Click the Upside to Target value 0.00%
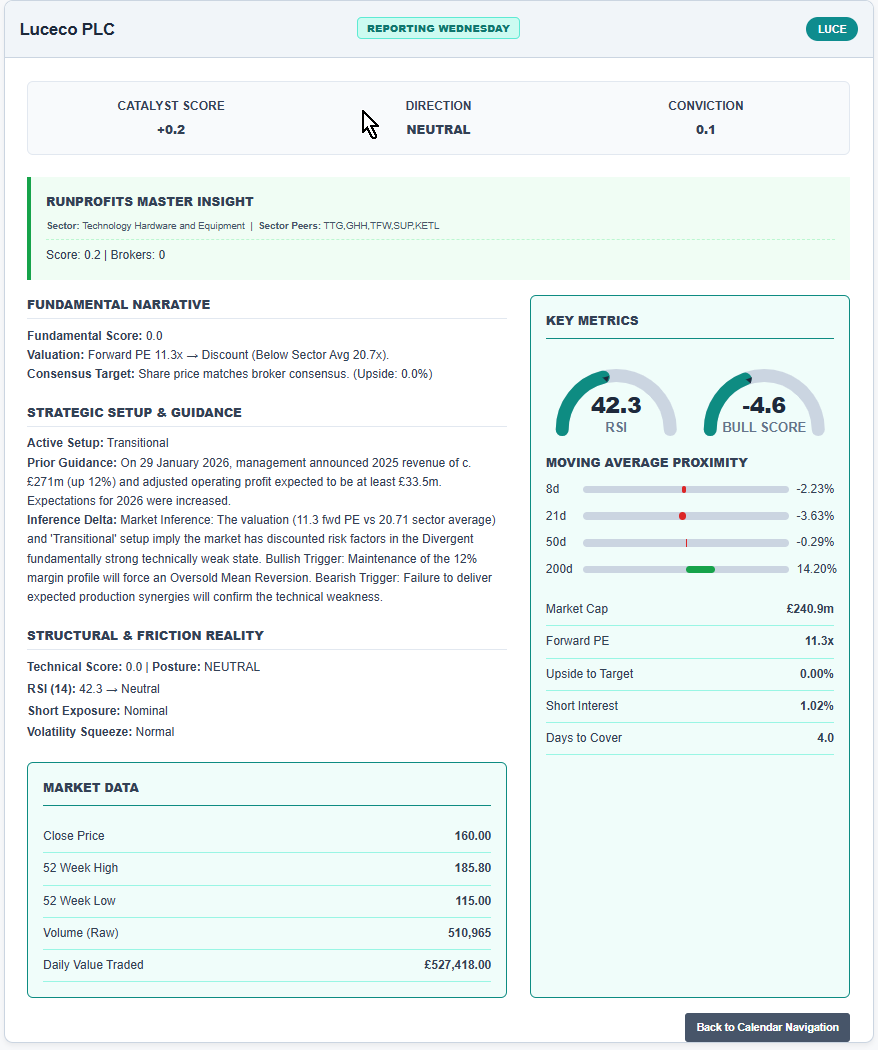The width and height of the screenshot is (878, 1050). 816,674
